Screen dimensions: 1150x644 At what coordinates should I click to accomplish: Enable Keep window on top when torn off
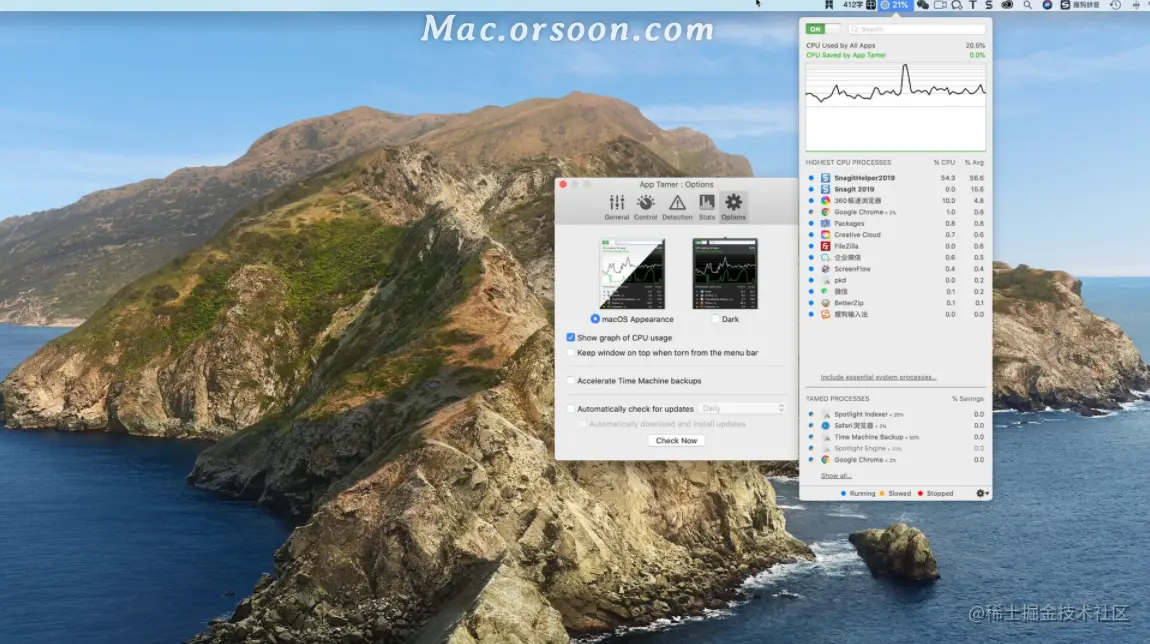click(x=571, y=353)
